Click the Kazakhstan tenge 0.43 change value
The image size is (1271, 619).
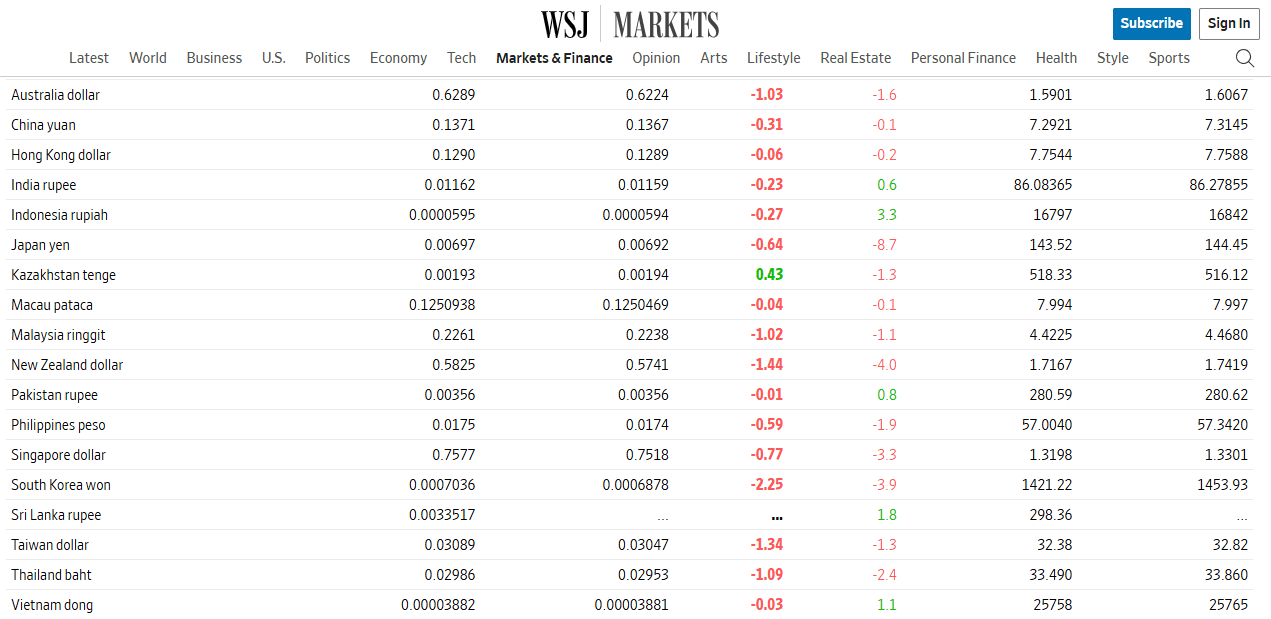coord(769,275)
